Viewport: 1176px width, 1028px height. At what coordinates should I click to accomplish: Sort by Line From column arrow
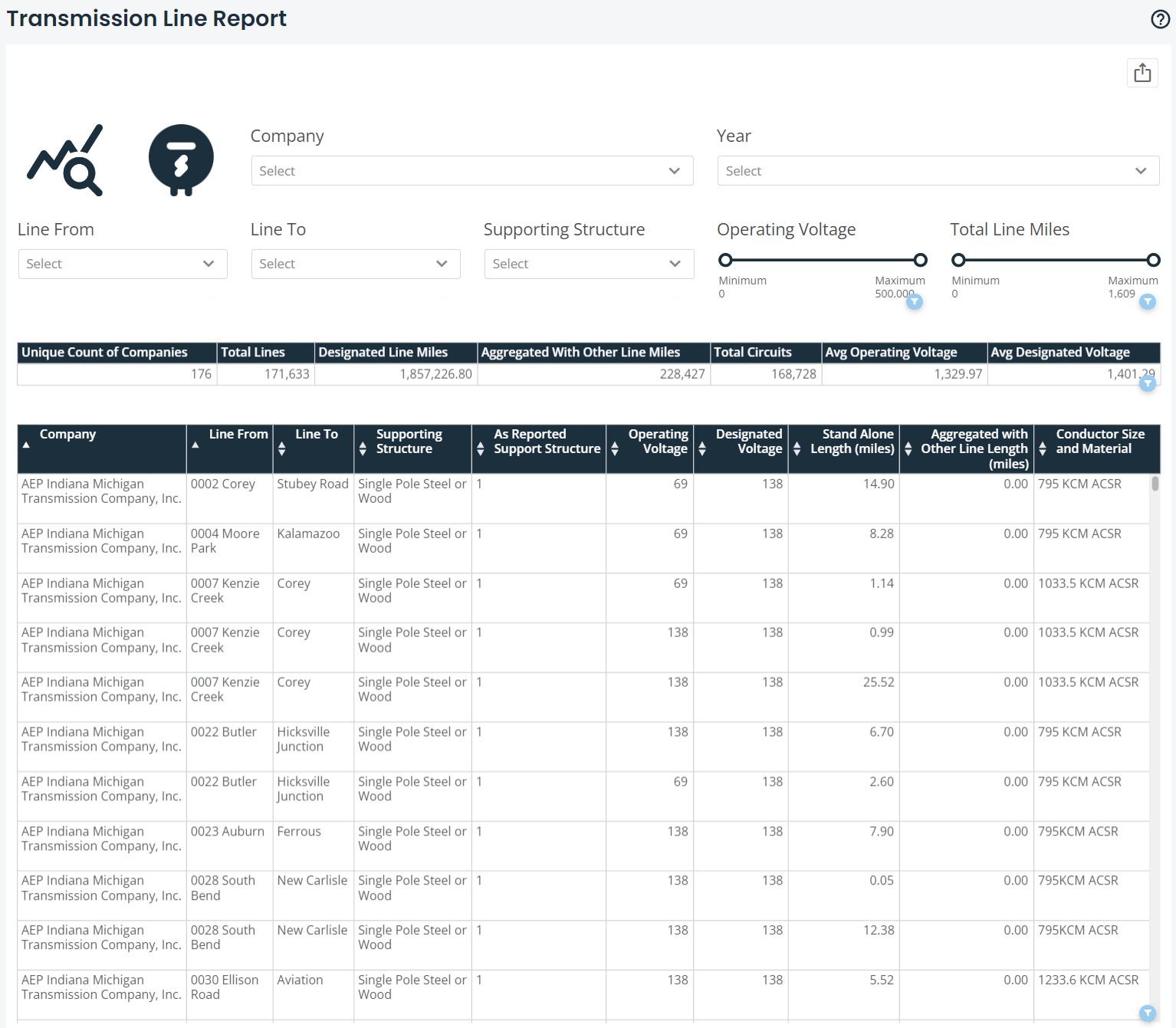click(195, 445)
